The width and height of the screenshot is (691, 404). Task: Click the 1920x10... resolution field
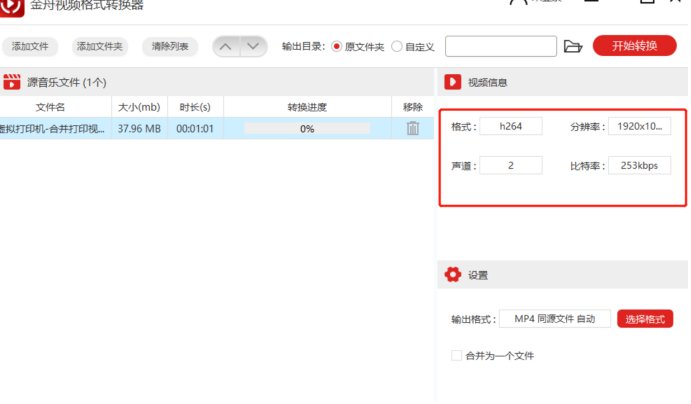639,126
